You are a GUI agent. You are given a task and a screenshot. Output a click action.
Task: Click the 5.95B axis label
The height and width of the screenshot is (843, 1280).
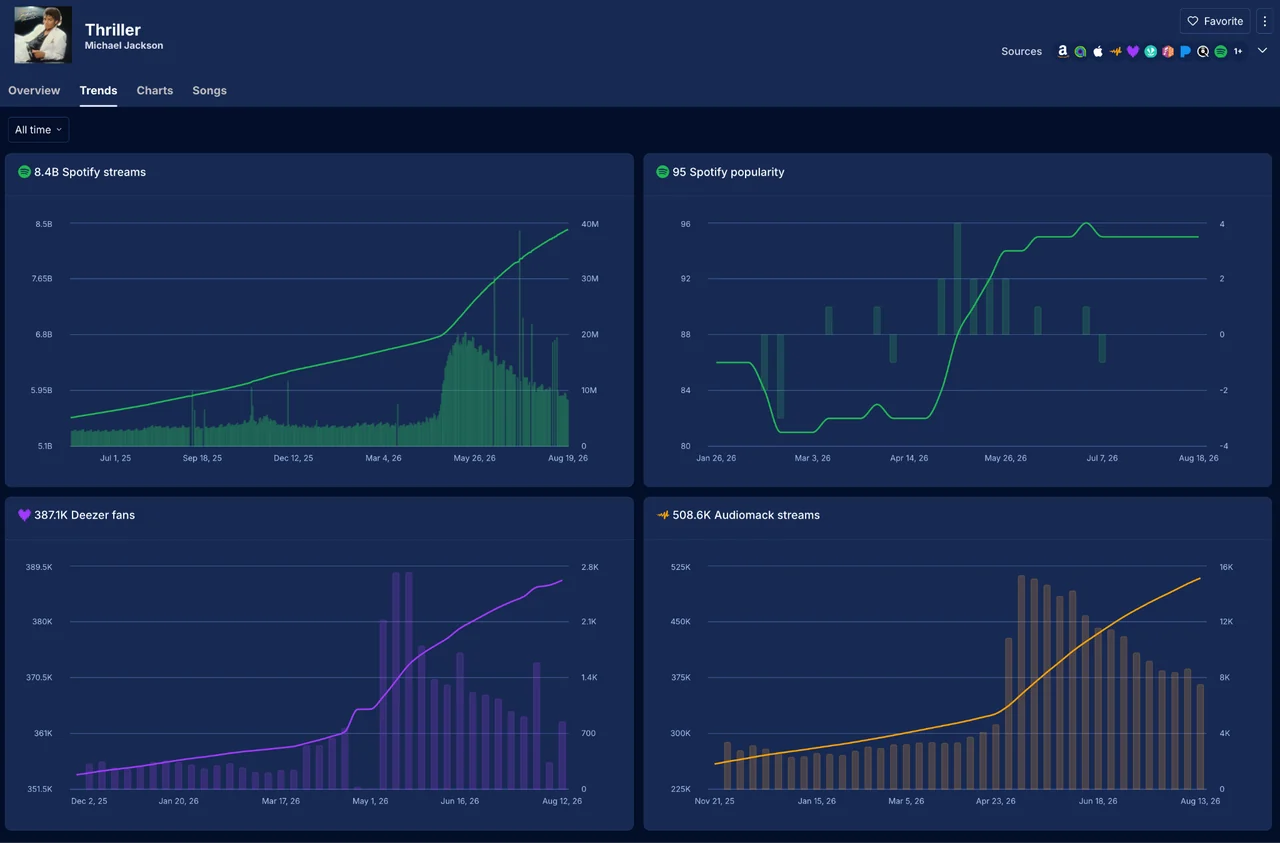coord(42,390)
